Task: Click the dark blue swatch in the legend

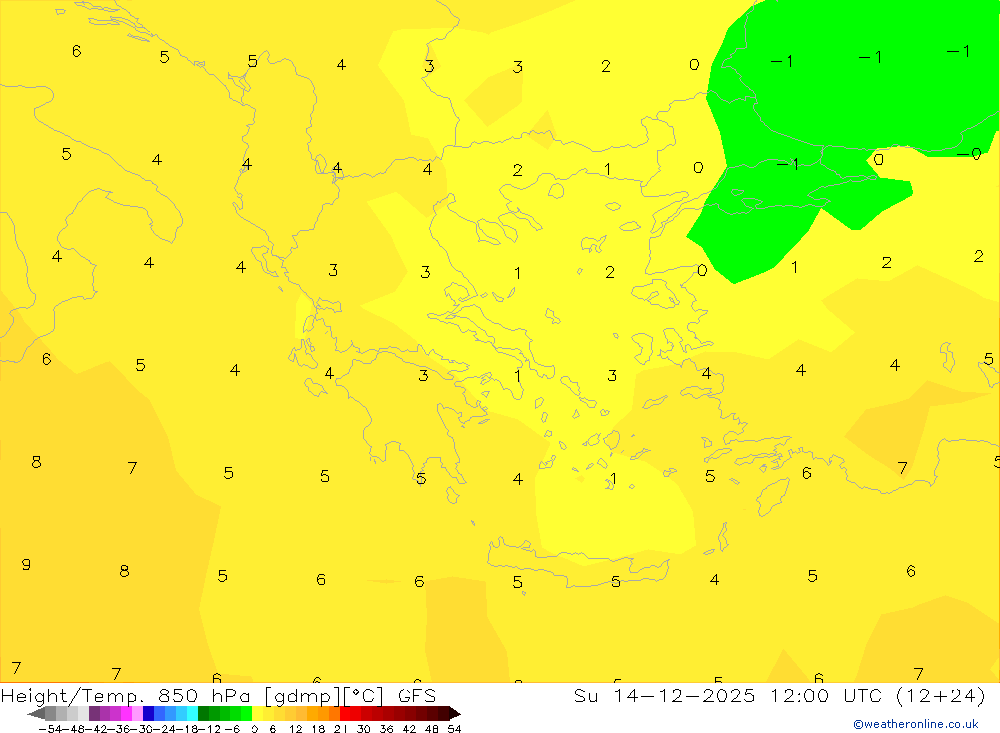Action: pyautogui.click(x=148, y=713)
